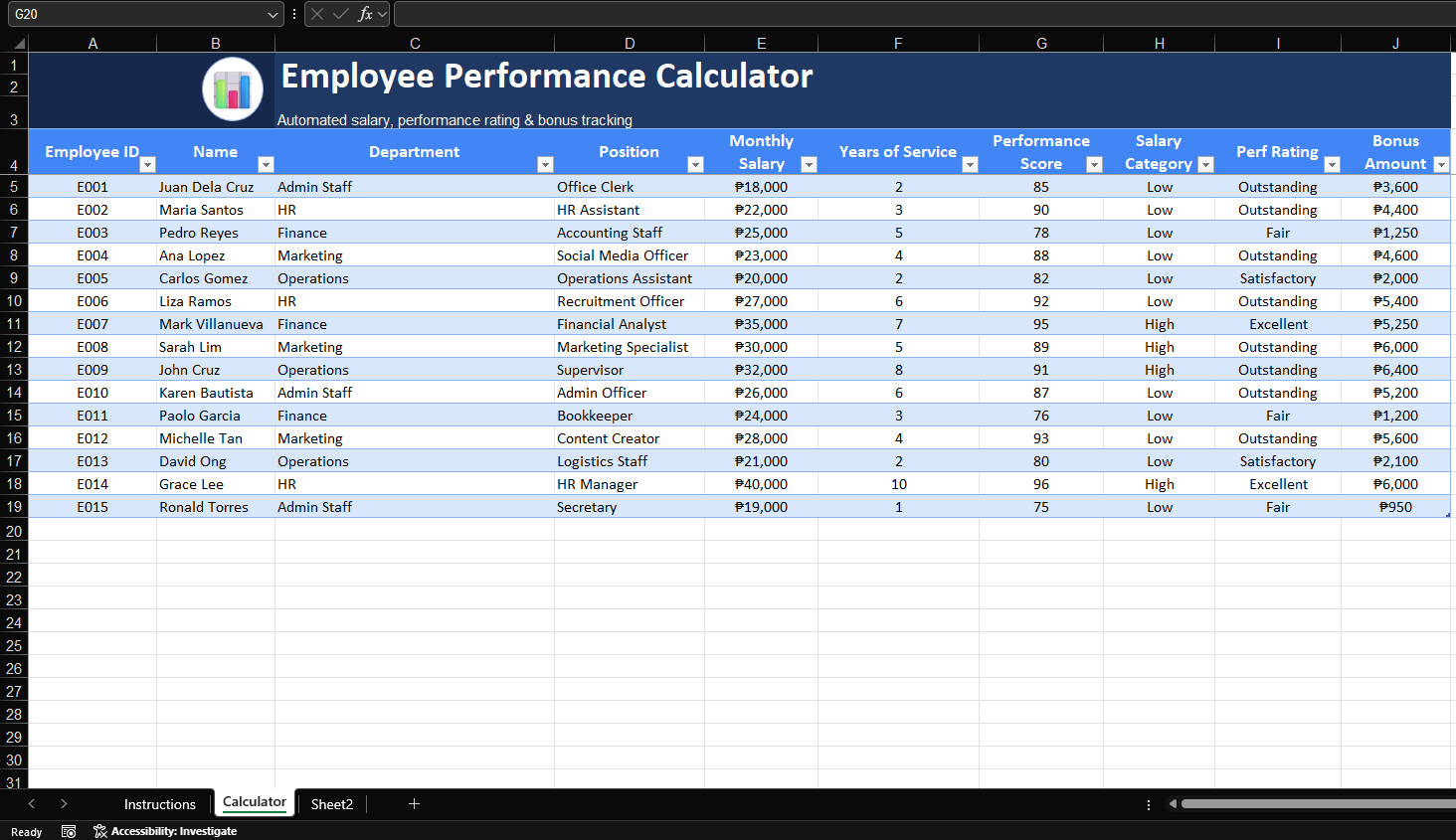Select the Financial Analyst position cell
The height and width of the screenshot is (840, 1456).
click(630, 324)
